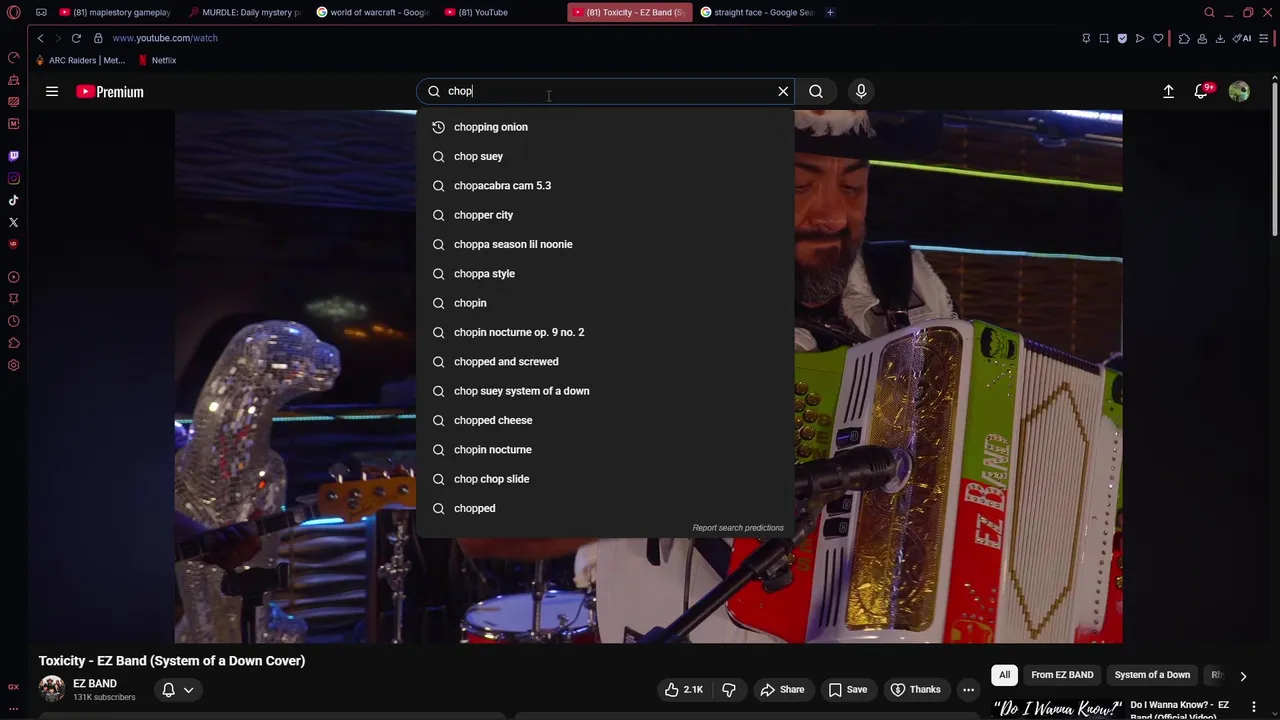Select suggestion 'chop chop slide'
This screenshot has height=720, width=1280.
605,479
